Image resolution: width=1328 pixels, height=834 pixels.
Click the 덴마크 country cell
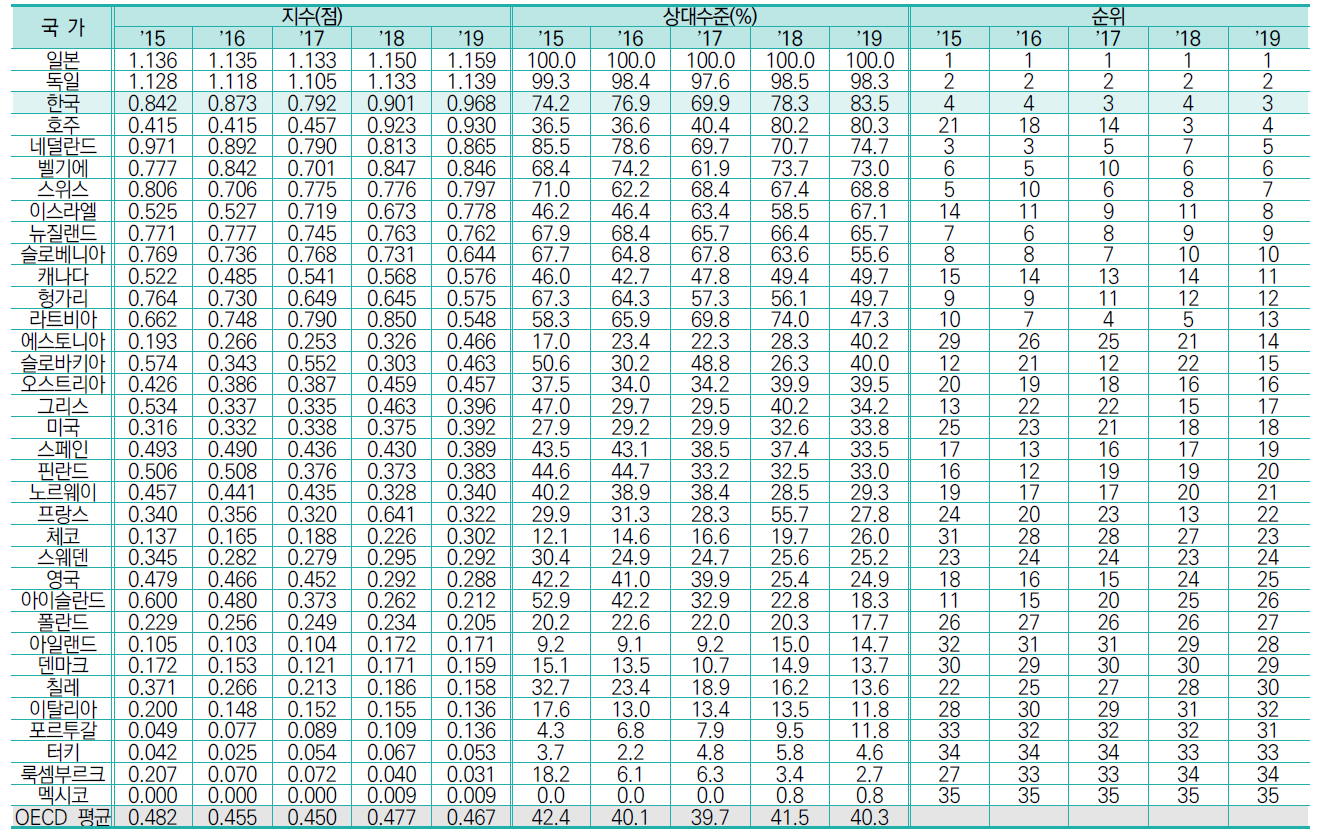61,666
